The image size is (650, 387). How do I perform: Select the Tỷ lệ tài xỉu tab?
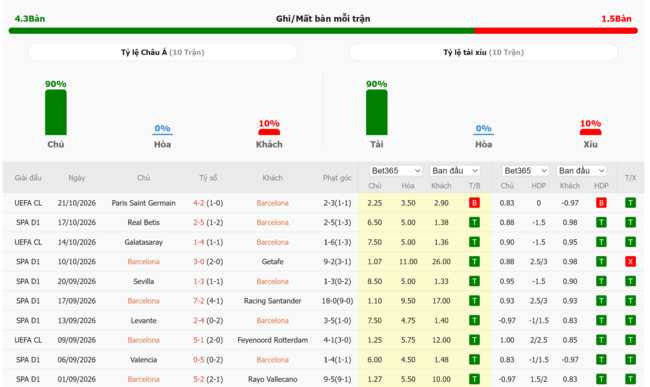point(483,52)
